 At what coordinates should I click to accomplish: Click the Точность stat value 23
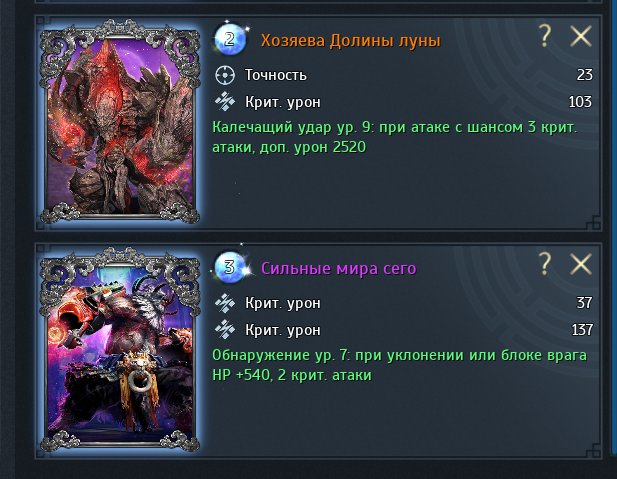click(x=584, y=75)
